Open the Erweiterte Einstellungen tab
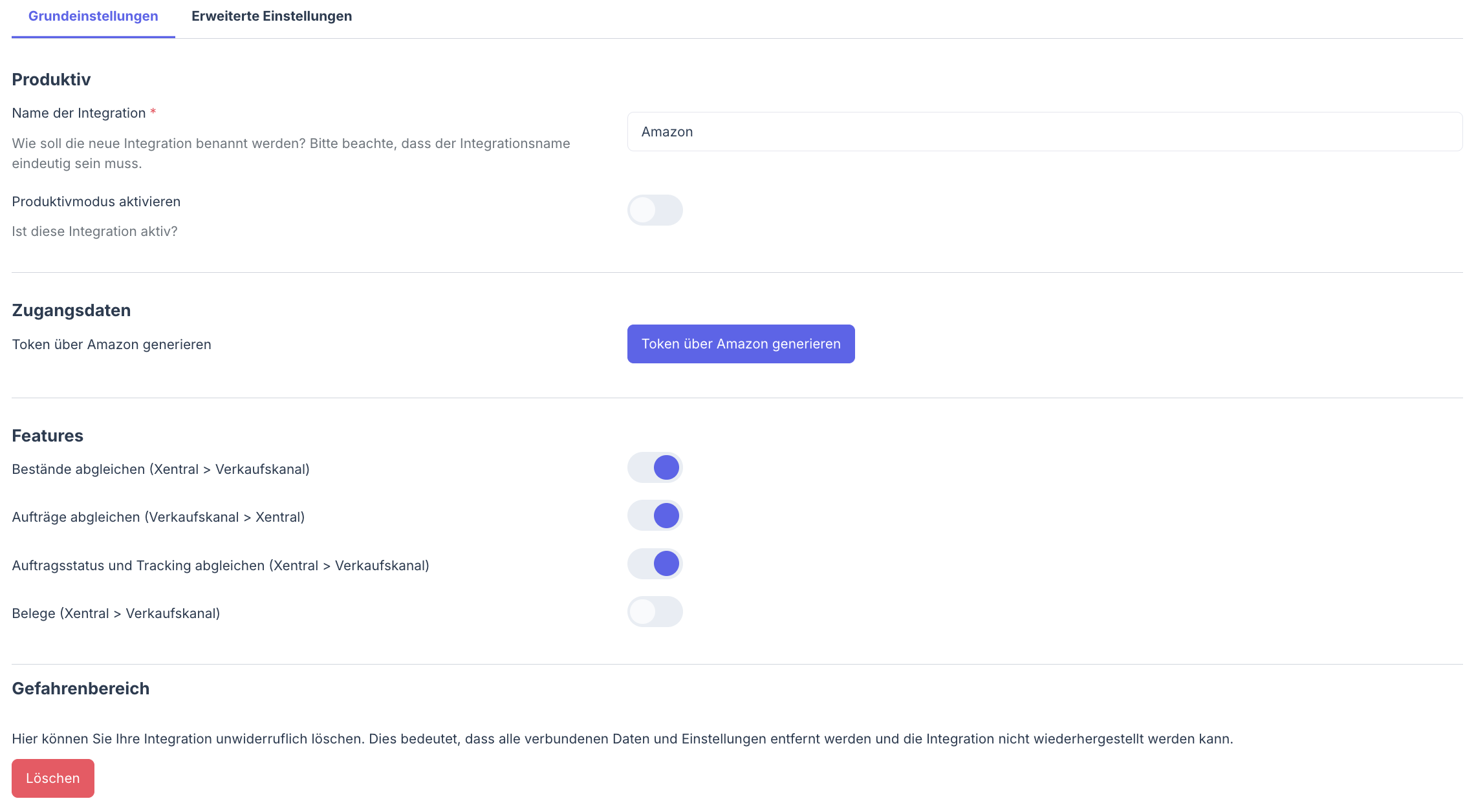This screenshot has width=1476, height=812. [272, 17]
